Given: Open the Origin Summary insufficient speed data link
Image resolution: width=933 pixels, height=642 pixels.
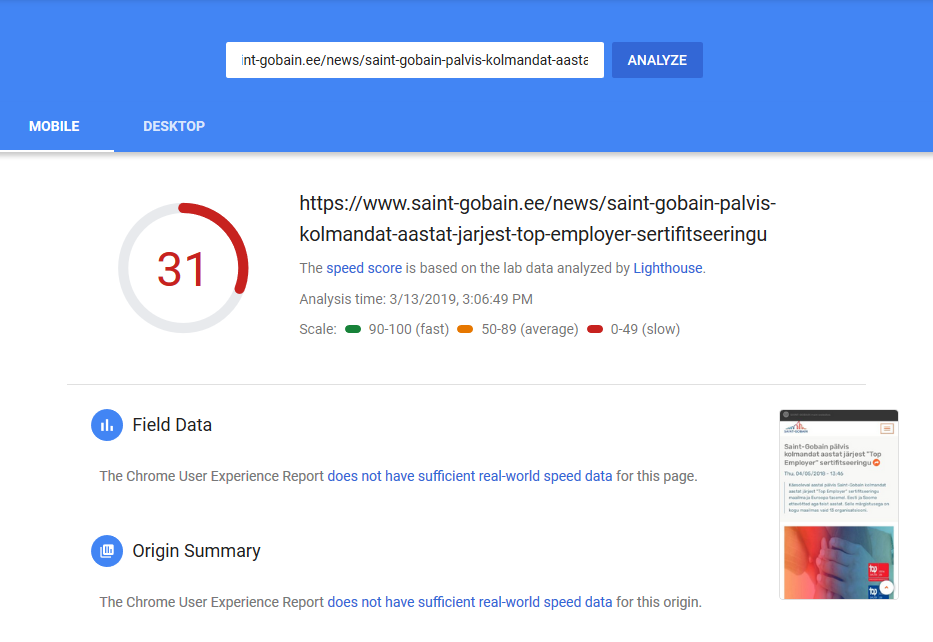Looking at the screenshot, I should [x=469, y=602].
